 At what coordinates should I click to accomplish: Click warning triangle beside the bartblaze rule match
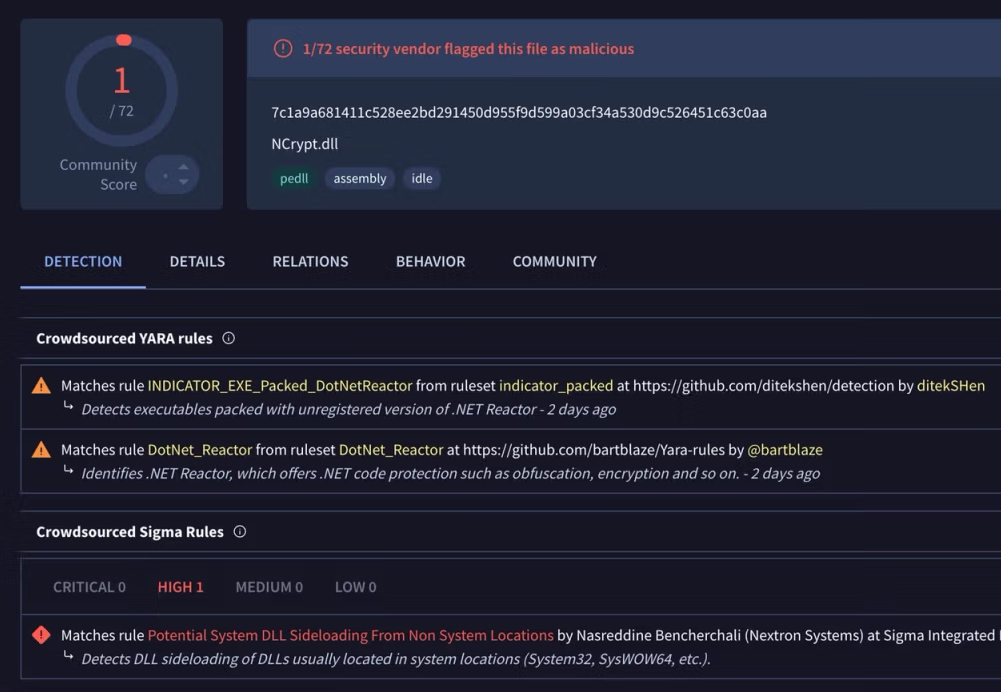click(x=41, y=450)
